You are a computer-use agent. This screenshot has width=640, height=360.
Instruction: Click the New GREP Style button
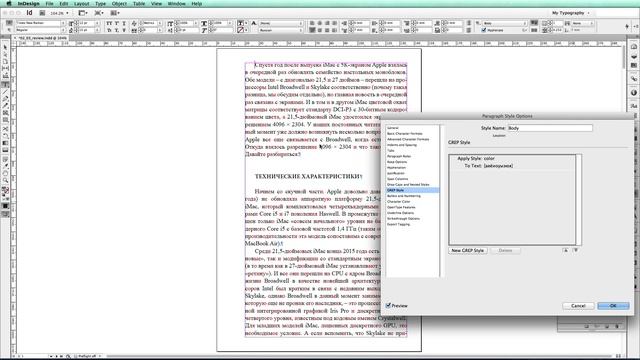pyautogui.click(x=467, y=251)
